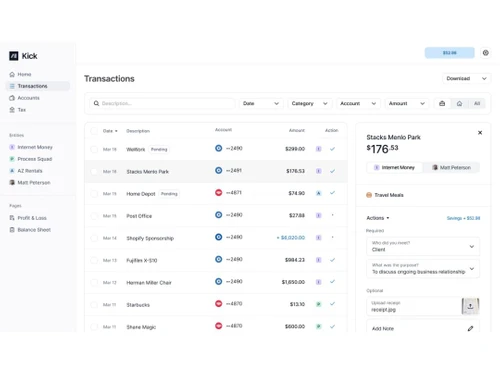Click the blue savings amount button in header

pyautogui.click(x=449, y=53)
